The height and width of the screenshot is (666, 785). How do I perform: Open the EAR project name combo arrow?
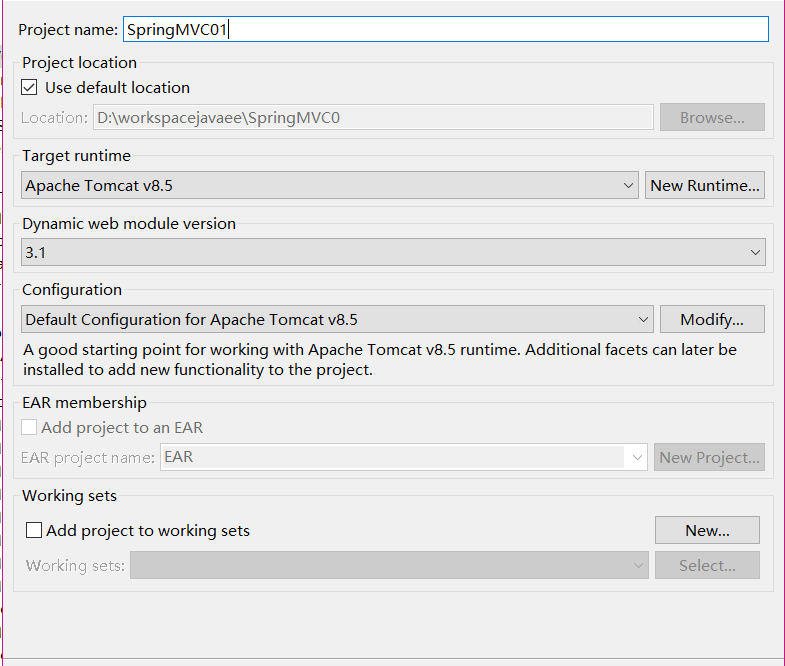pyautogui.click(x=637, y=457)
